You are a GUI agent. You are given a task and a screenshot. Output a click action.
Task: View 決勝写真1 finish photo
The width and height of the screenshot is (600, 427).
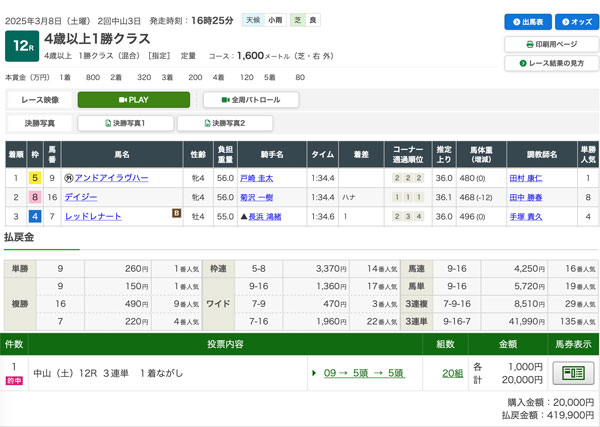[x=125, y=123]
